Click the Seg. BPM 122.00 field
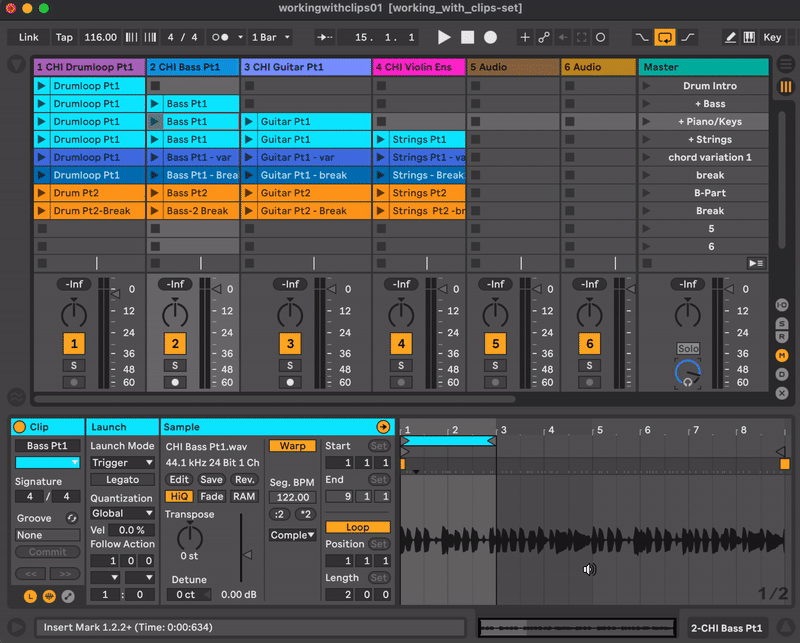This screenshot has width=800, height=643. (292, 497)
